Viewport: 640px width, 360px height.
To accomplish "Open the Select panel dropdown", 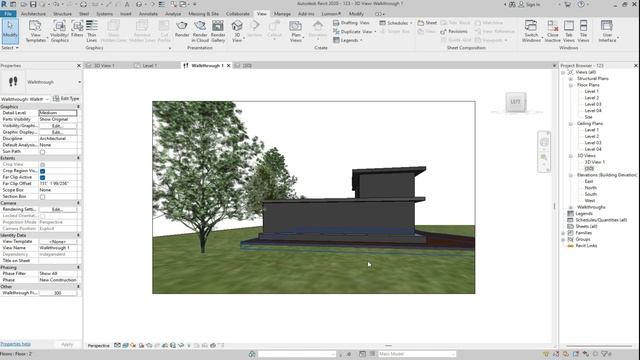I will [x=10, y=48].
